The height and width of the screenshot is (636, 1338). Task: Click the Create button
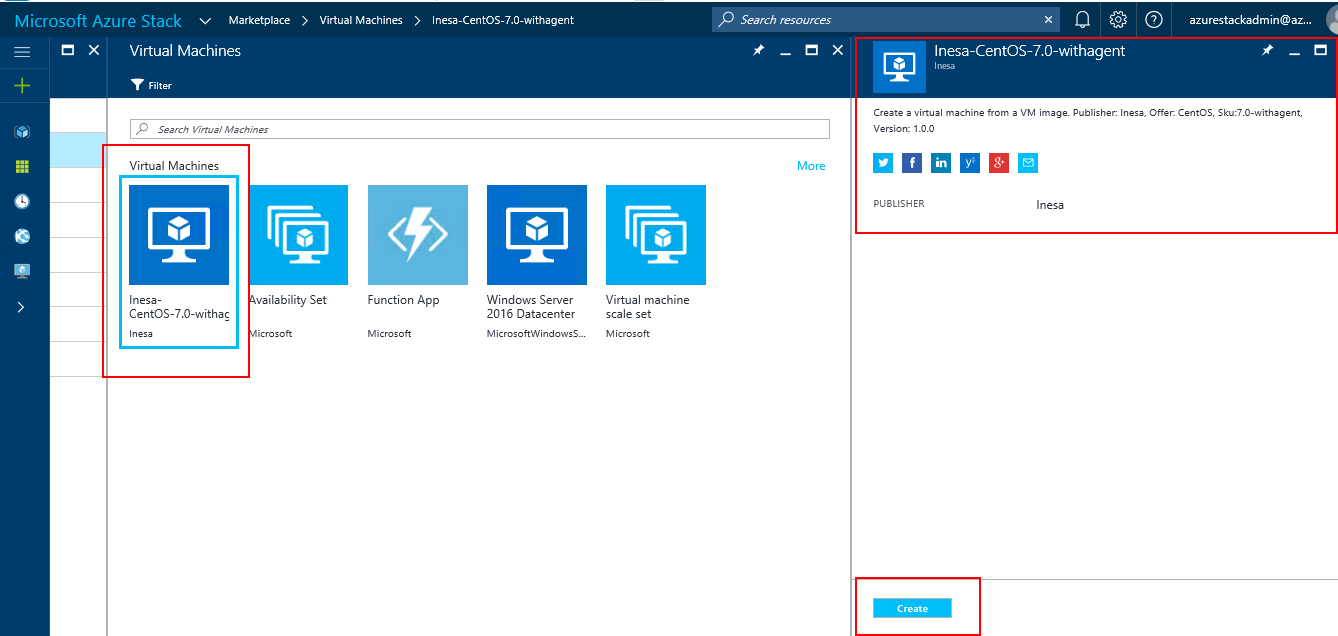tap(912, 608)
